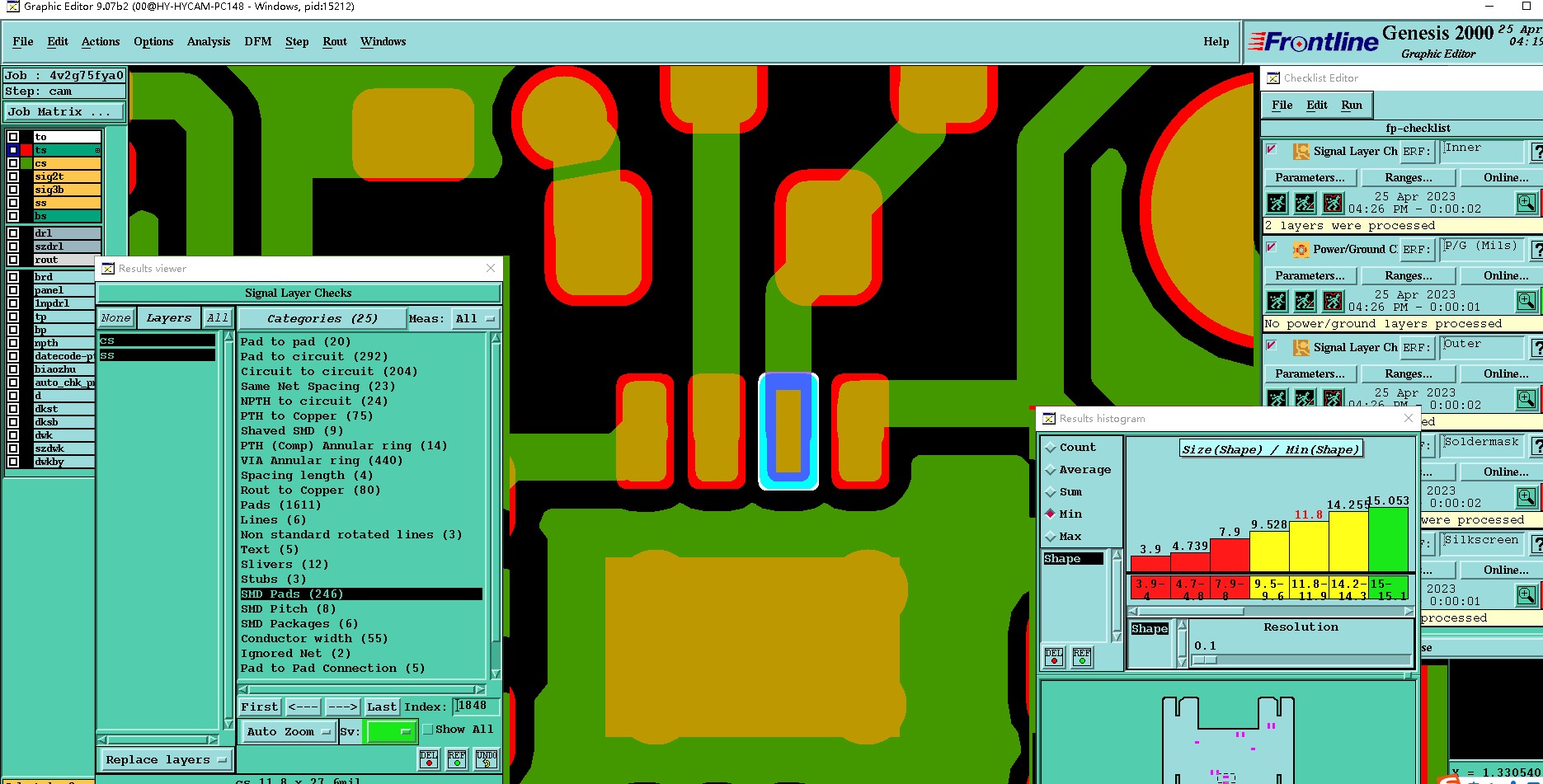Run Power/Ground check on all features
1543x784 pixels.
[x=1277, y=301]
